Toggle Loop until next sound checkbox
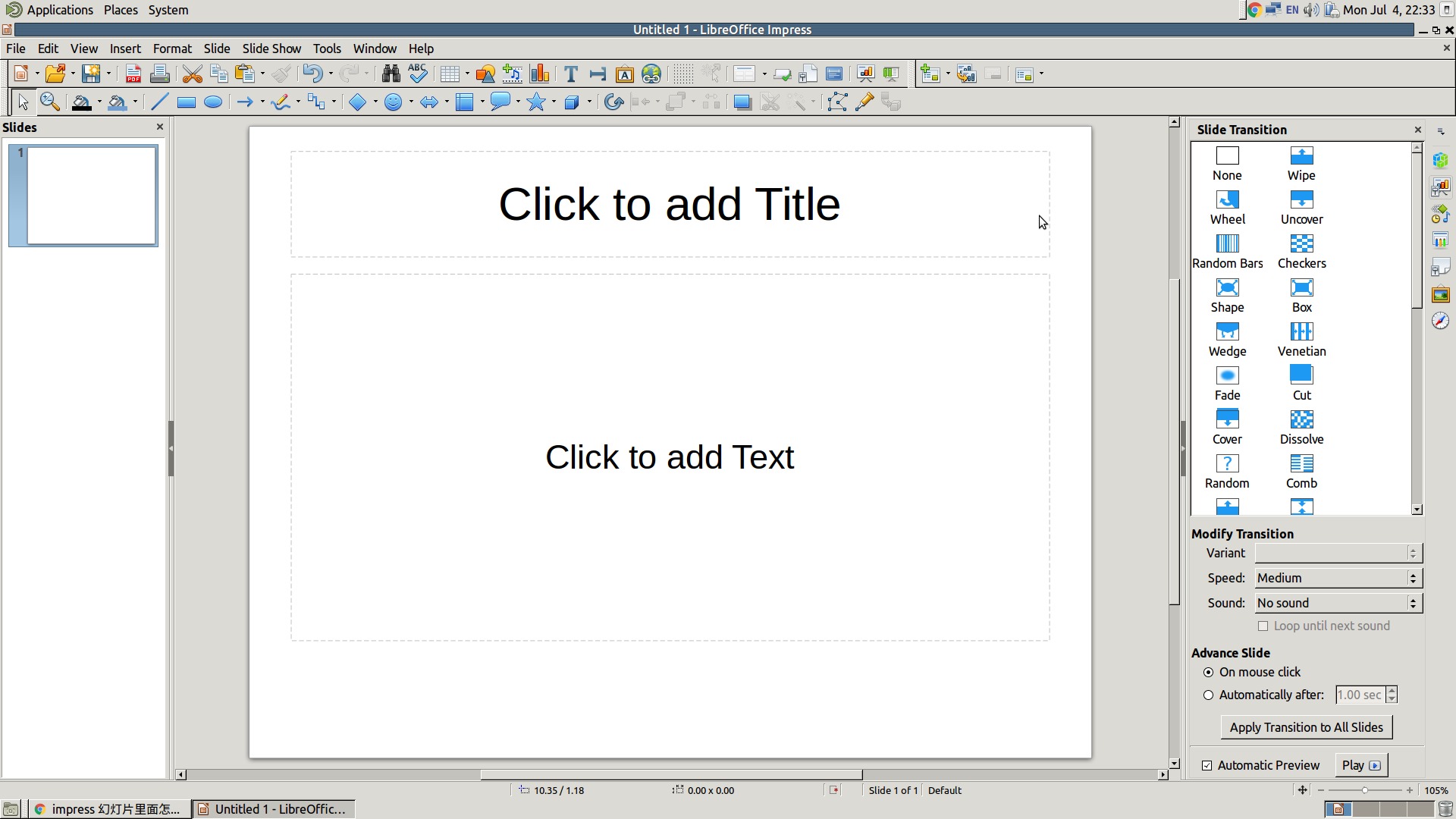1456x819 pixels. 1263,626
